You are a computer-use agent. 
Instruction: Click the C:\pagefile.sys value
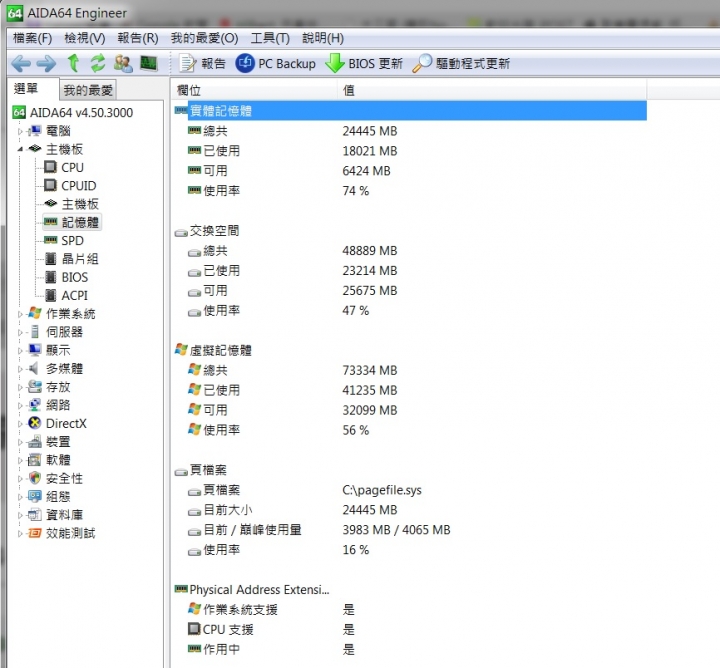382,490
